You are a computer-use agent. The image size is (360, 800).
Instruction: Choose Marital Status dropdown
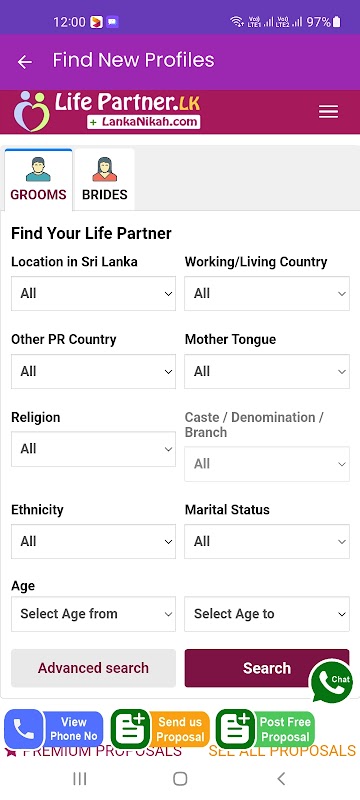click(x=267, y=541)
